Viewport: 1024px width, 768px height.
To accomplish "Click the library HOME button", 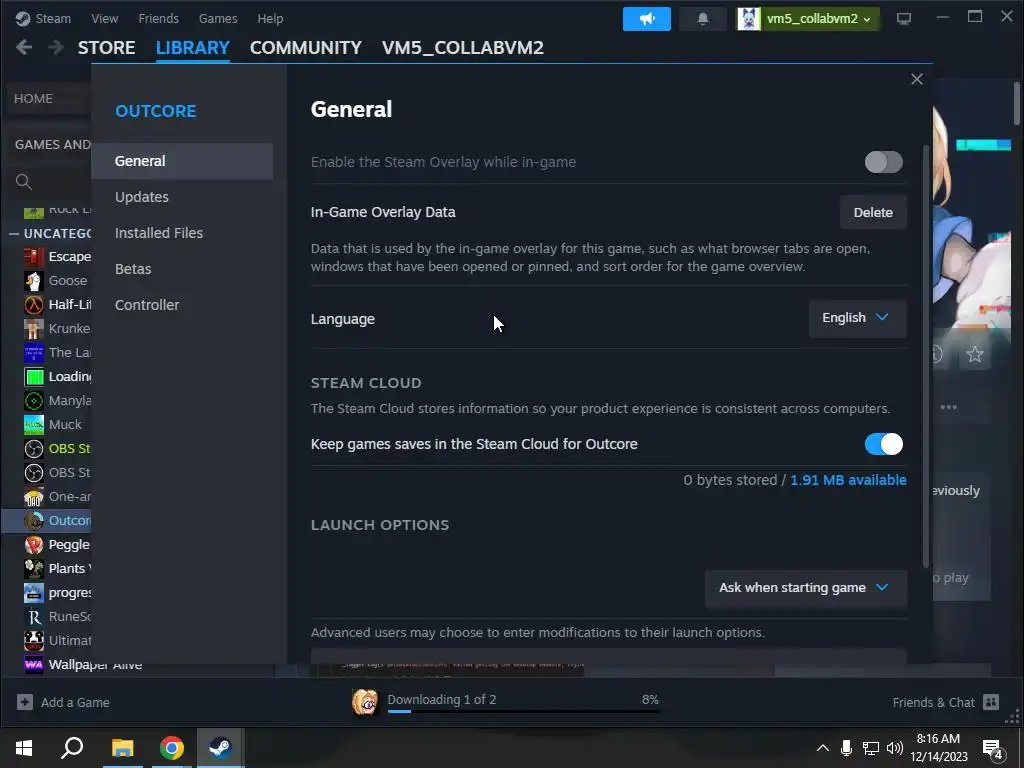I will point(49,99).
